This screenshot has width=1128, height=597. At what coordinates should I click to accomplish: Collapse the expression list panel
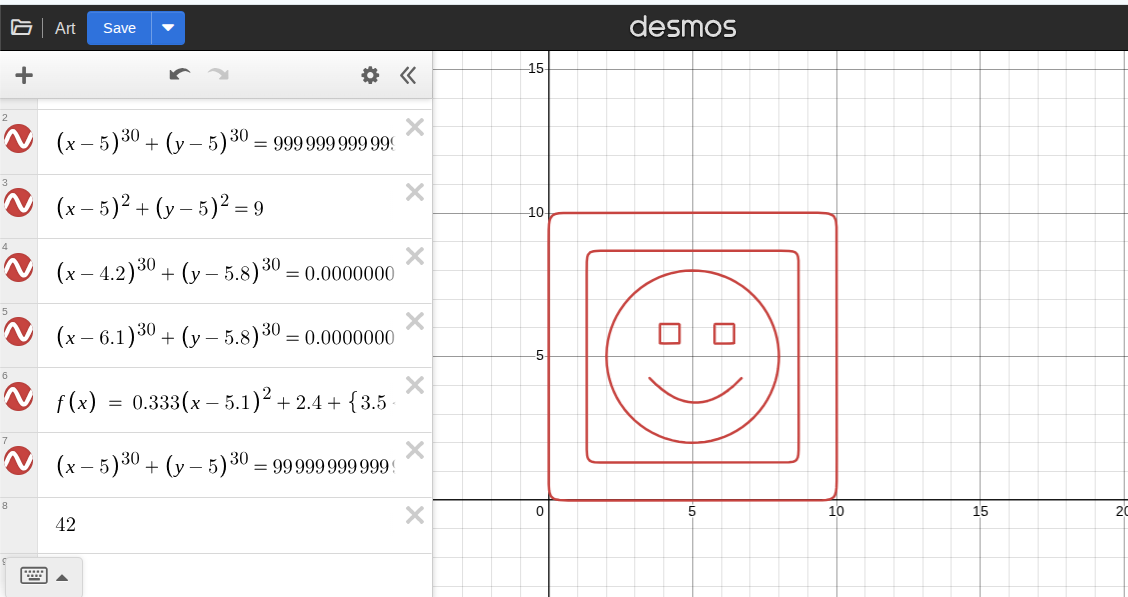408,74
